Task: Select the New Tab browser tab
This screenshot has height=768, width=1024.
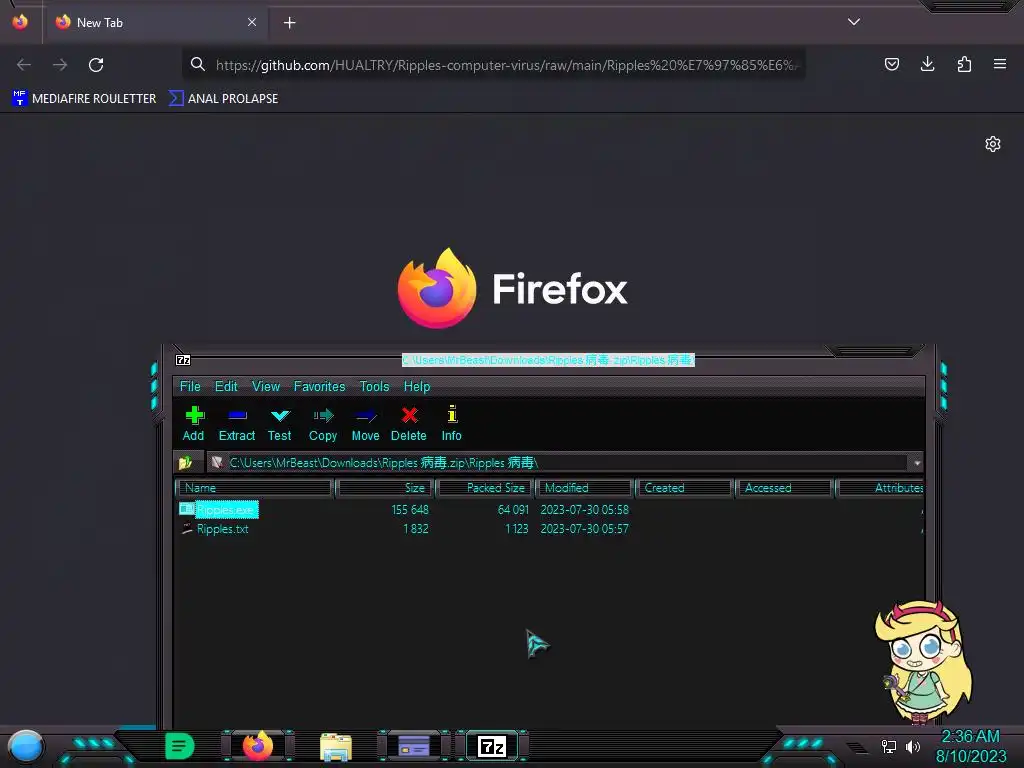Action: click(x=155, y=23)
